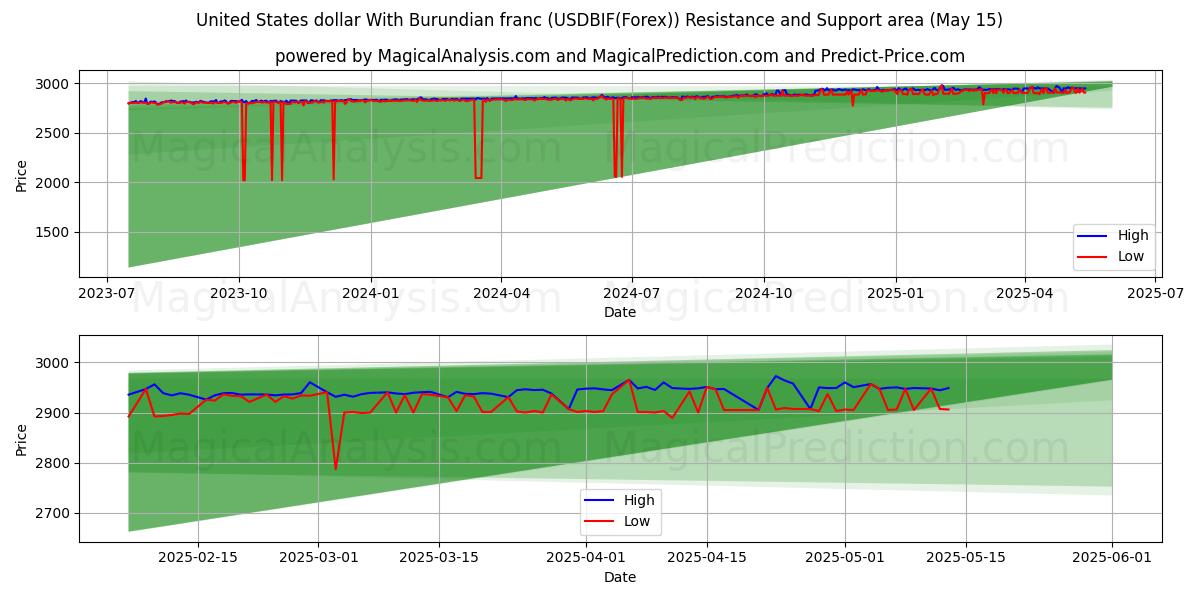Click the top chart's 'Price' axis label
The width and height of the screenshot is (1200, 600).
[22, 173]
